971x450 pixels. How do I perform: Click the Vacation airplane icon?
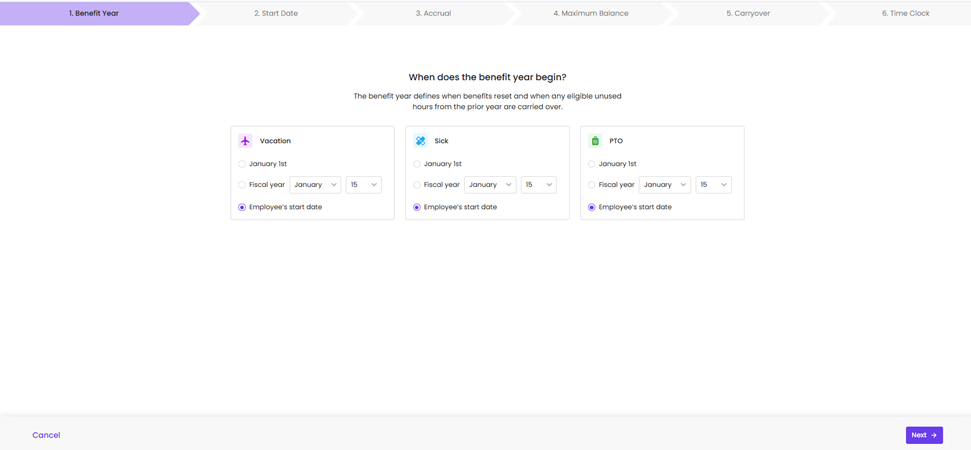point(245,141)
